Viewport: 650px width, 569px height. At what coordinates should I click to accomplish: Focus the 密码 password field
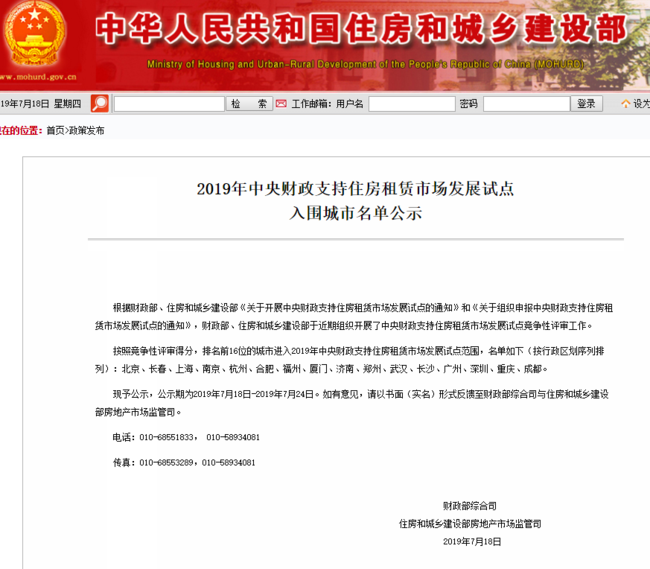point(526,104)
